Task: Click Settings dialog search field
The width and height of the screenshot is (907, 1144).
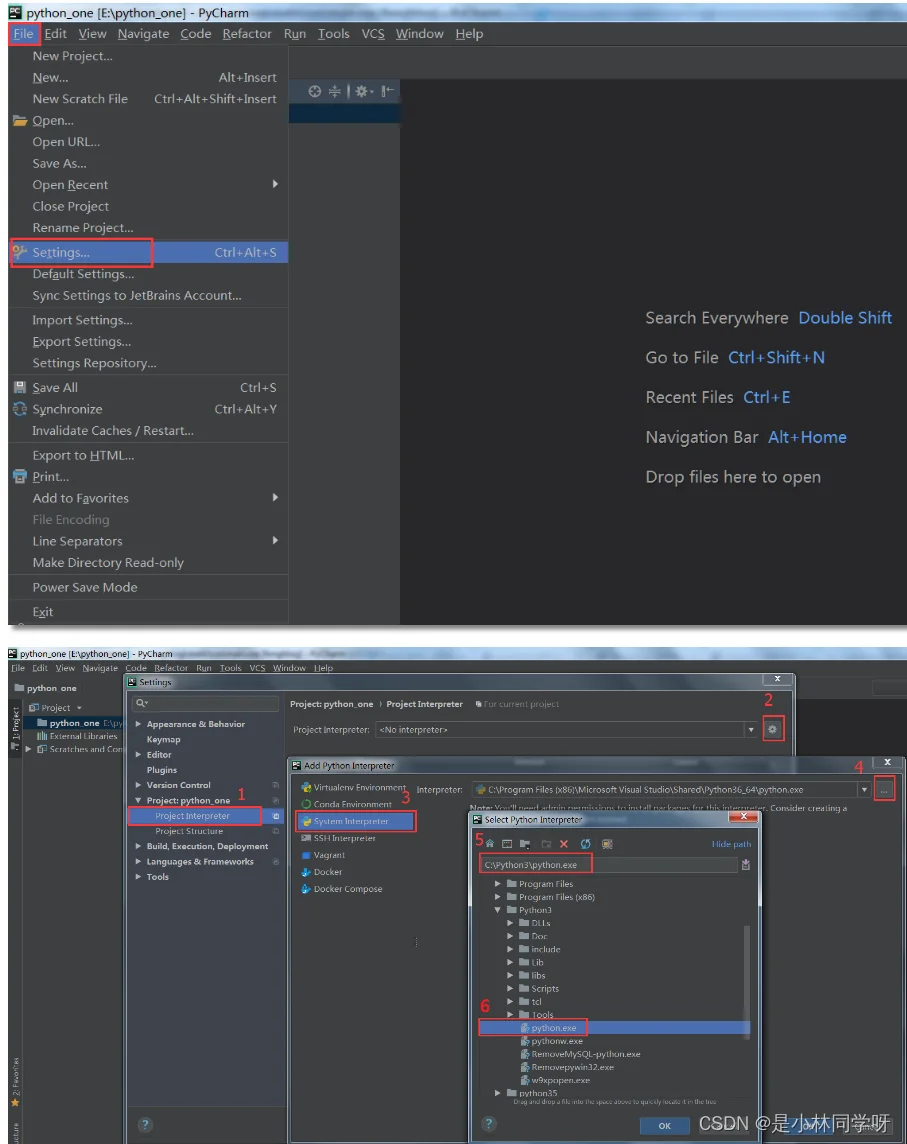Action: pos(206,703)
